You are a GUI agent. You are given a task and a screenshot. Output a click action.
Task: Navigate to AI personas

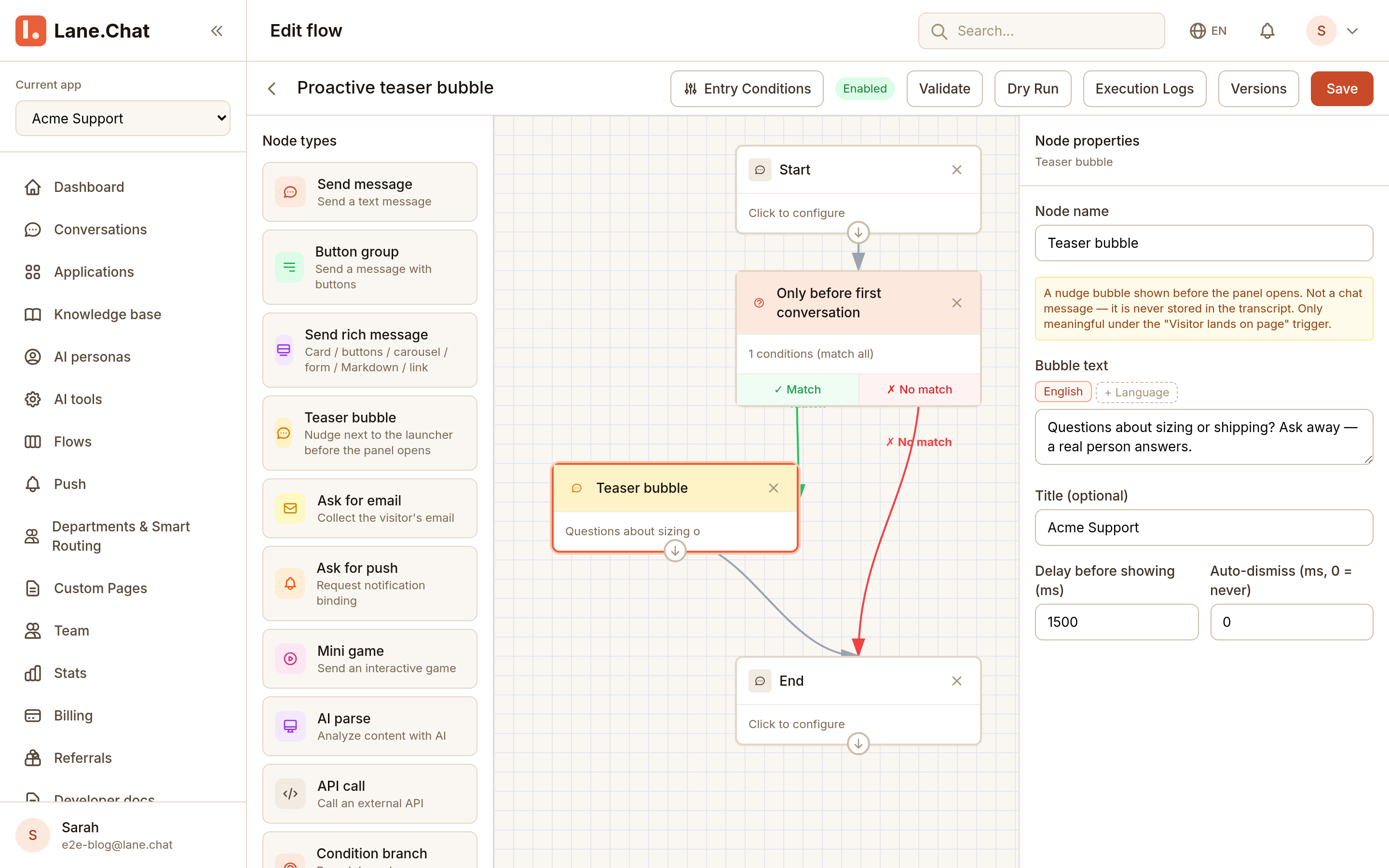(x=123, y=357)
